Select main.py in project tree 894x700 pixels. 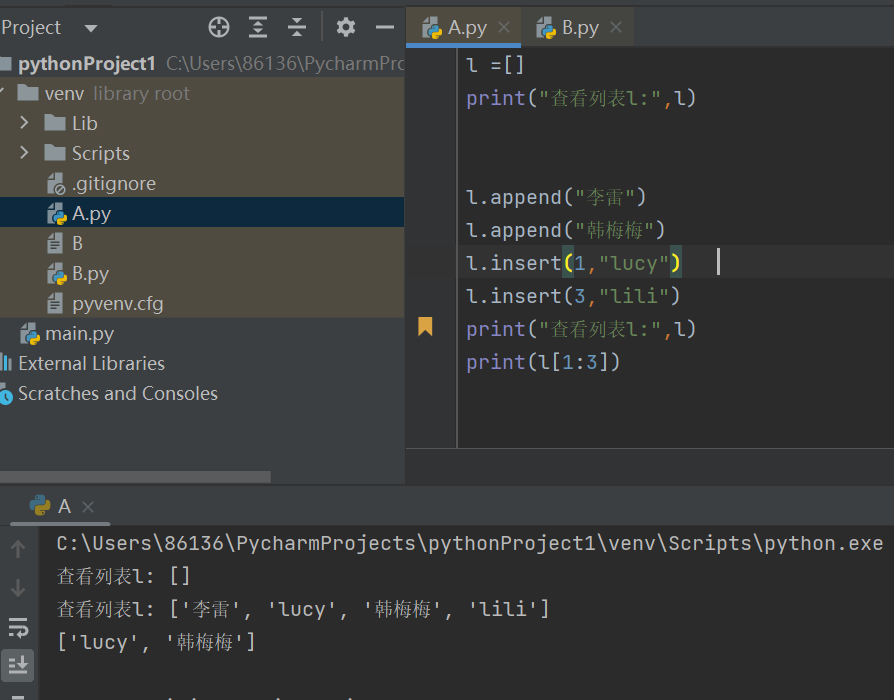[x=79, y=333]
